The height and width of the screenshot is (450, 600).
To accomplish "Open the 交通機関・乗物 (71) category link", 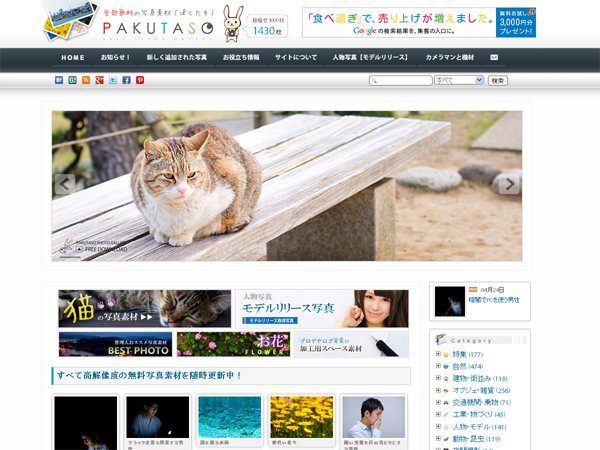I will [x=482, y=403].
